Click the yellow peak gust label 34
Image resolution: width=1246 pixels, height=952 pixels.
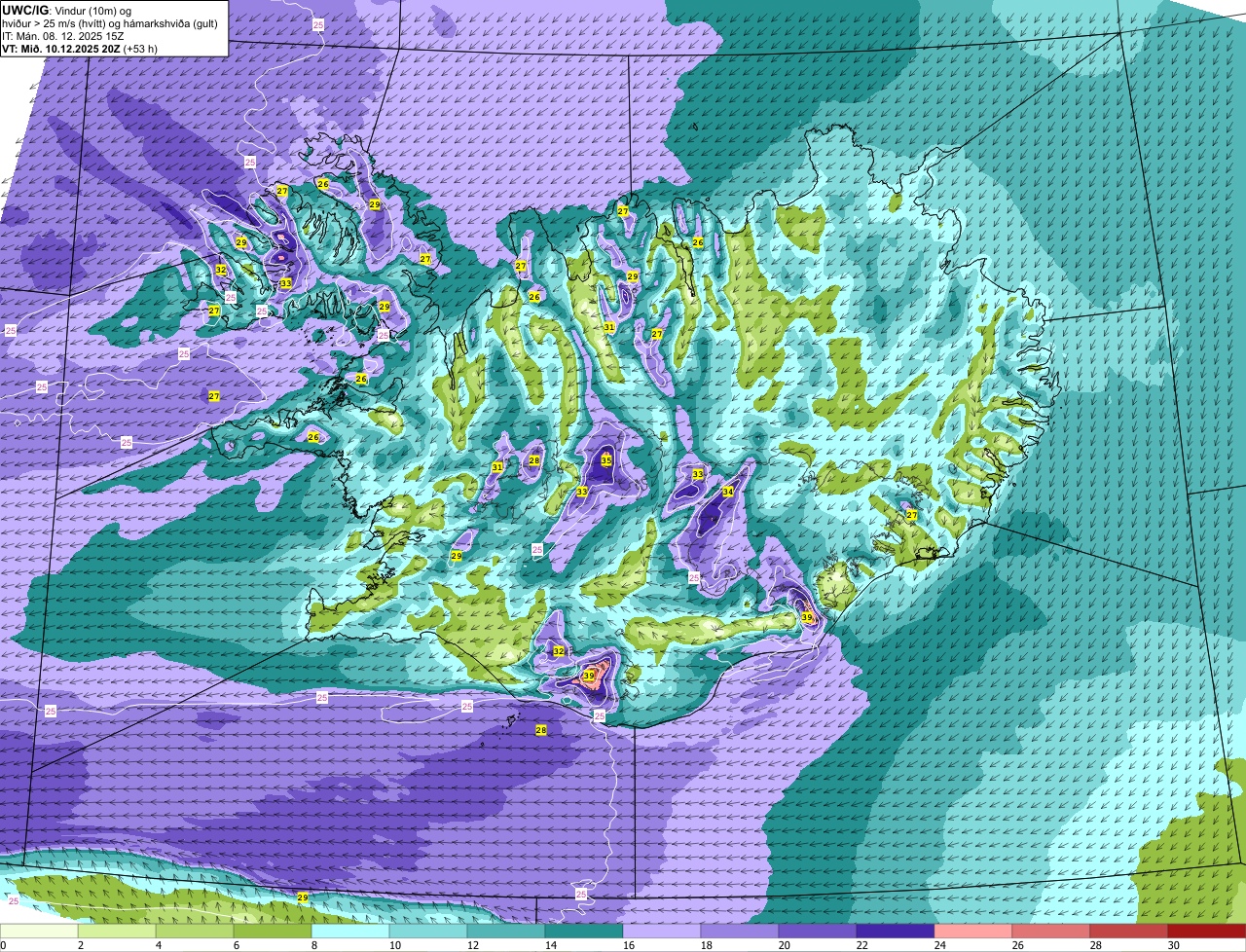point(728,492)
